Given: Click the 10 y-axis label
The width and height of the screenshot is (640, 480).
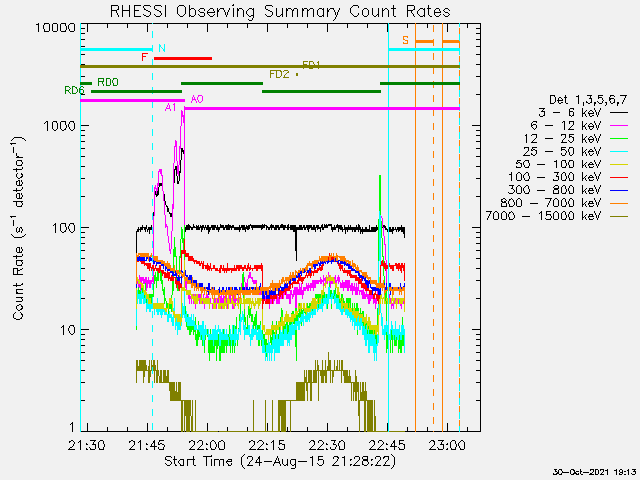Looking at the screenshot, I should 68,330.
